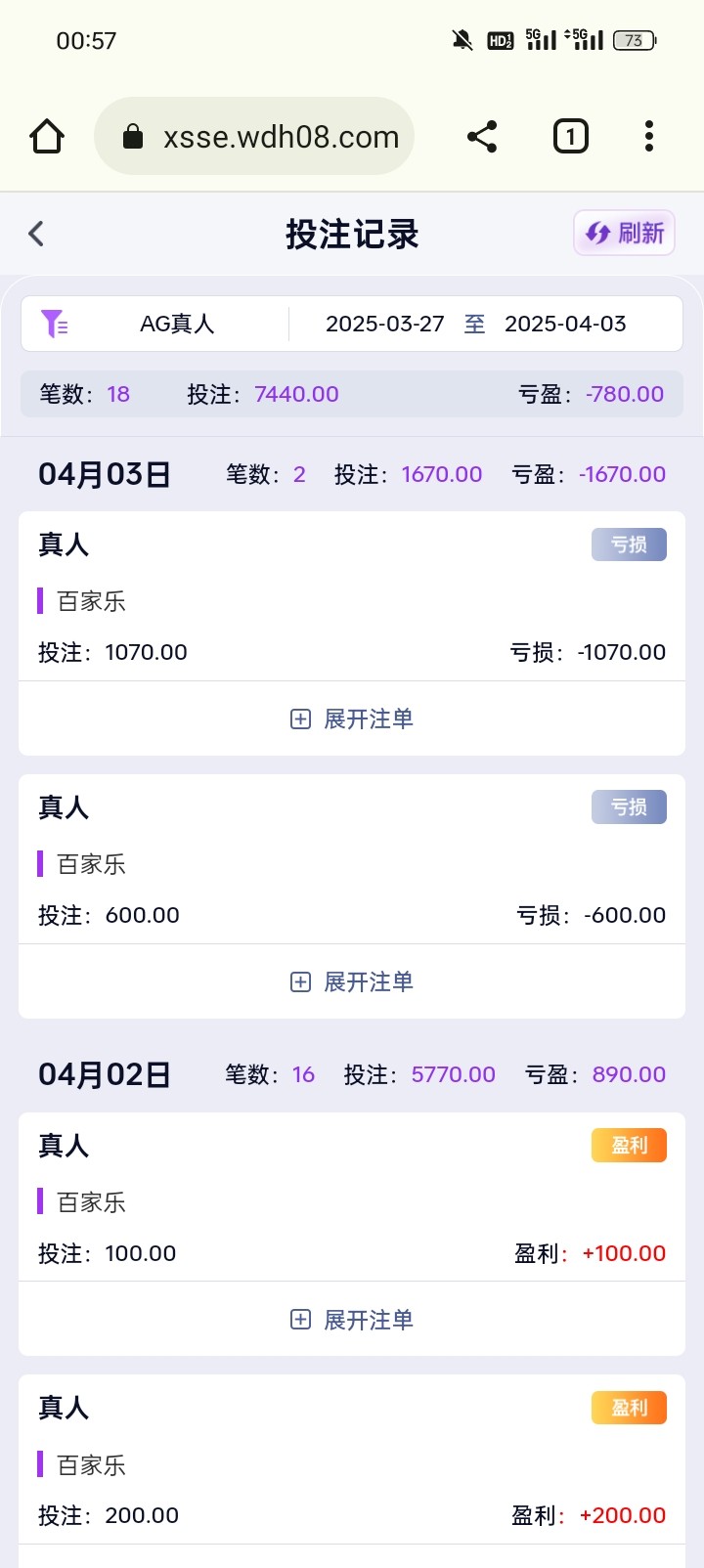This screenshot has width=704, height=1568.
Task: Expand 展开注单 for the 600.00 bet
Action: [x=352, y=982]
